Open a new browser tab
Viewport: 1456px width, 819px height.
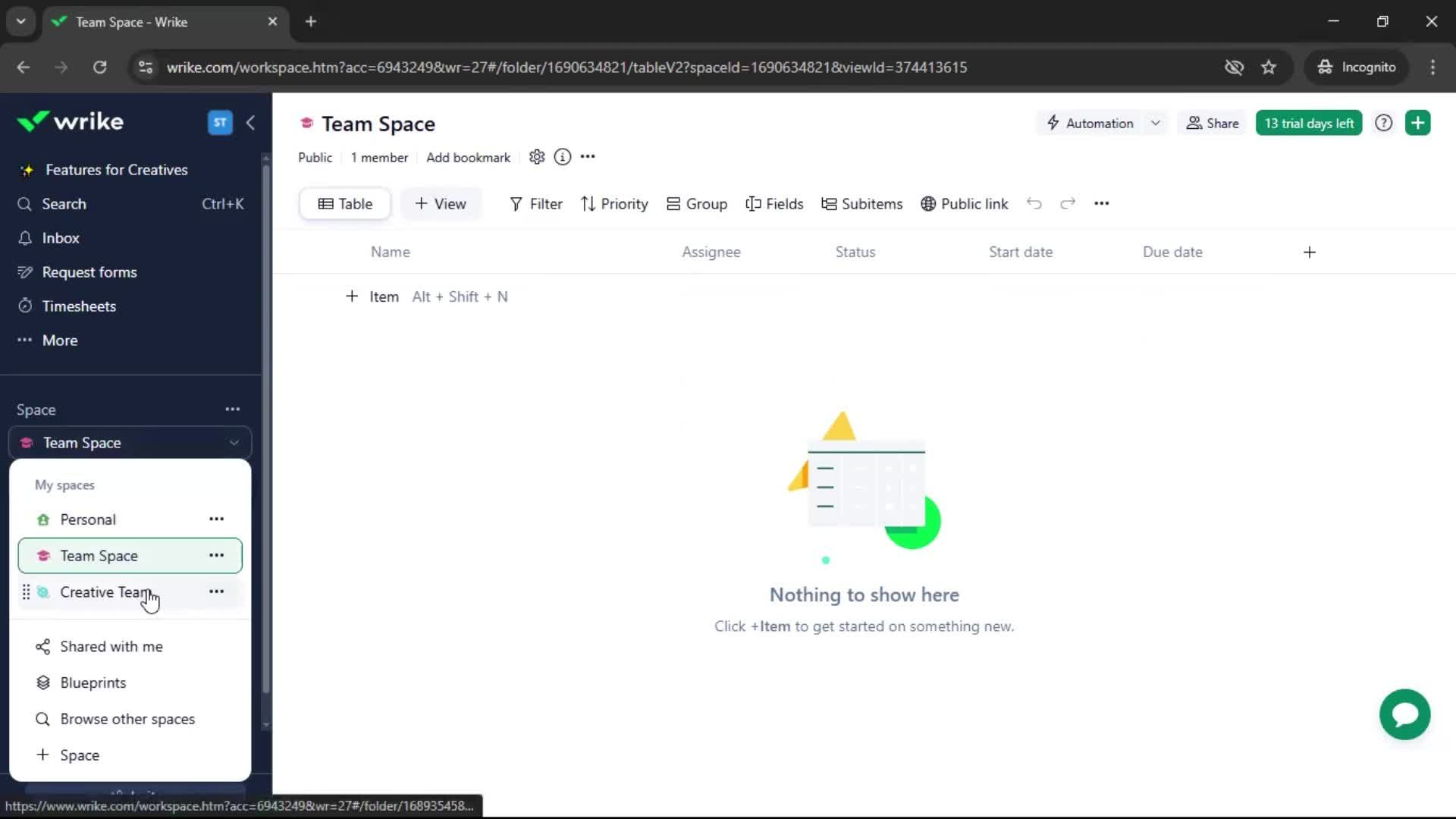click(x=311, y=22)
